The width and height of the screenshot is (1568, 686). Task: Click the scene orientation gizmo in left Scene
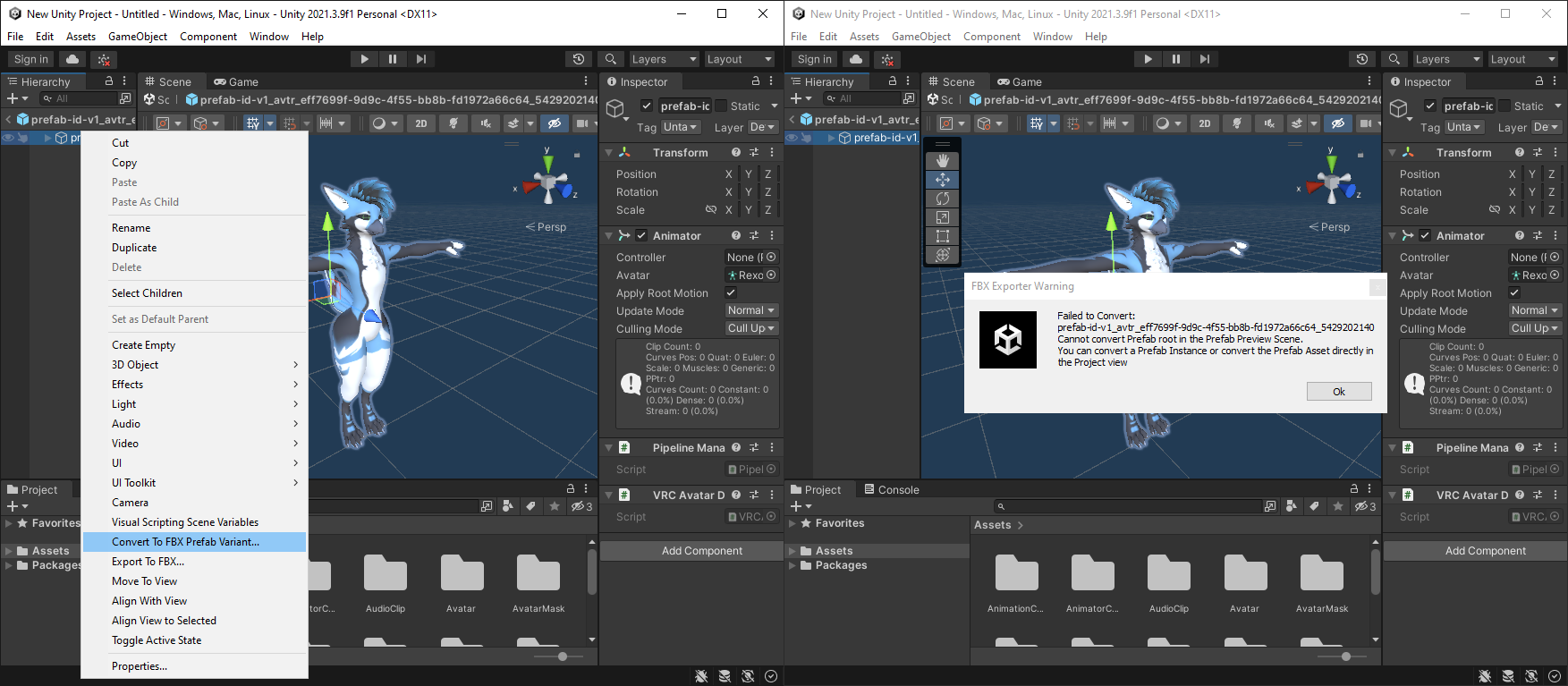(x=547, y=182)
